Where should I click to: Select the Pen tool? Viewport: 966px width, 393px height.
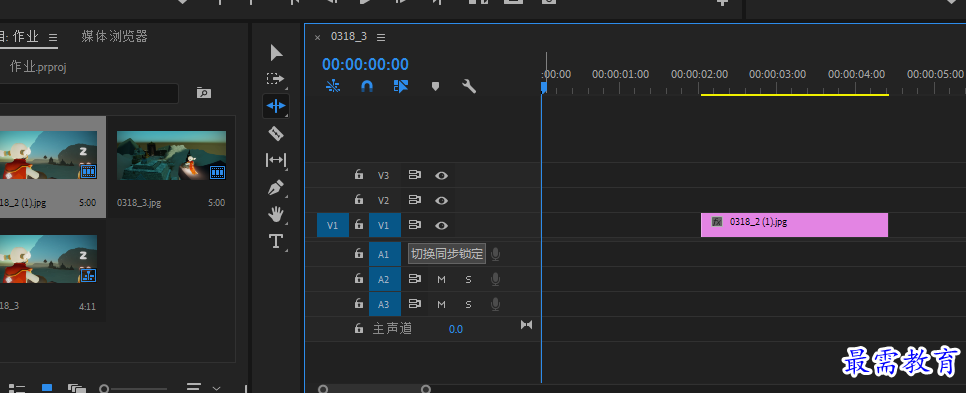coord(276,187)
